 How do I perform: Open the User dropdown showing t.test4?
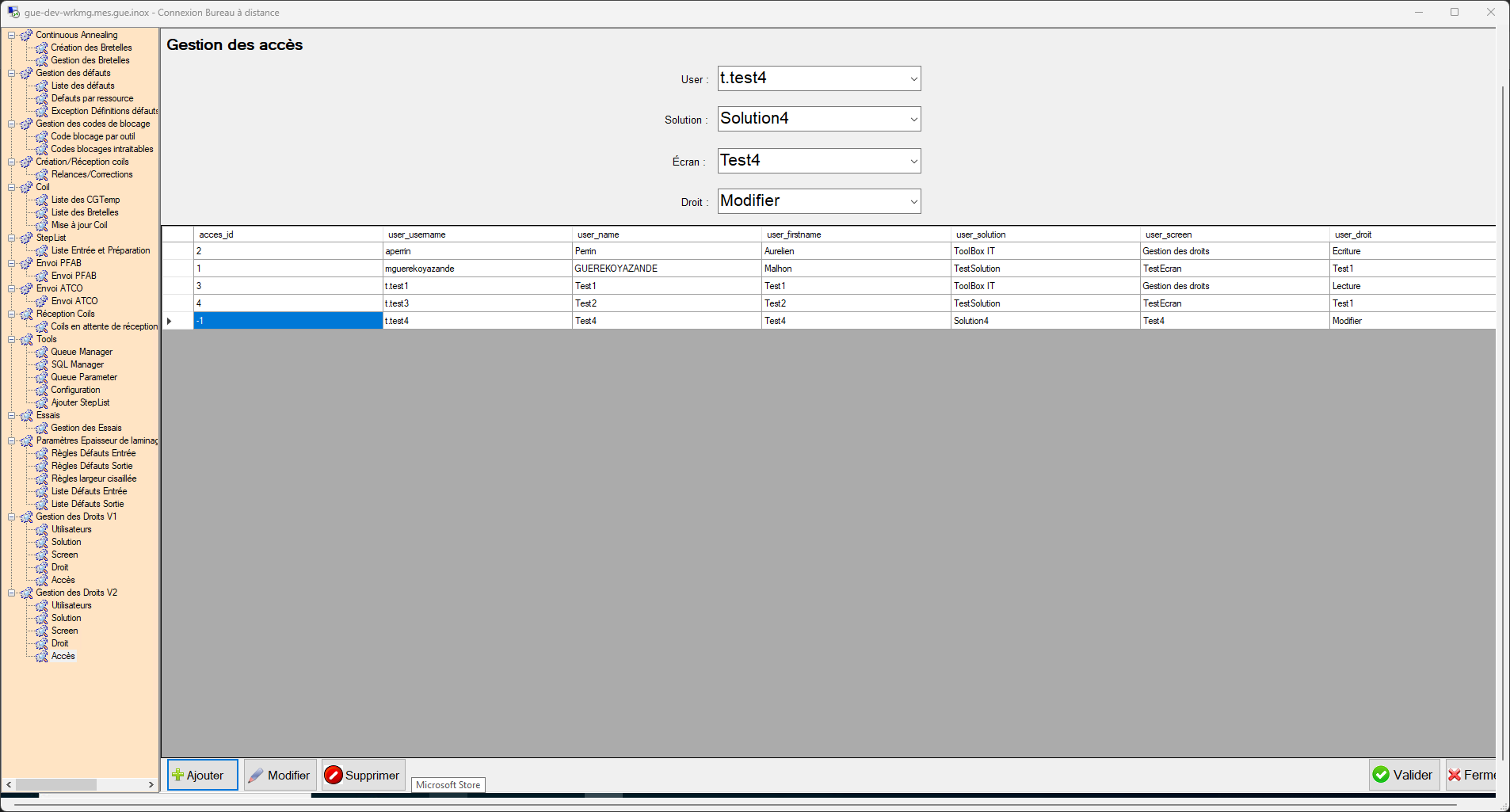point(913,79)
